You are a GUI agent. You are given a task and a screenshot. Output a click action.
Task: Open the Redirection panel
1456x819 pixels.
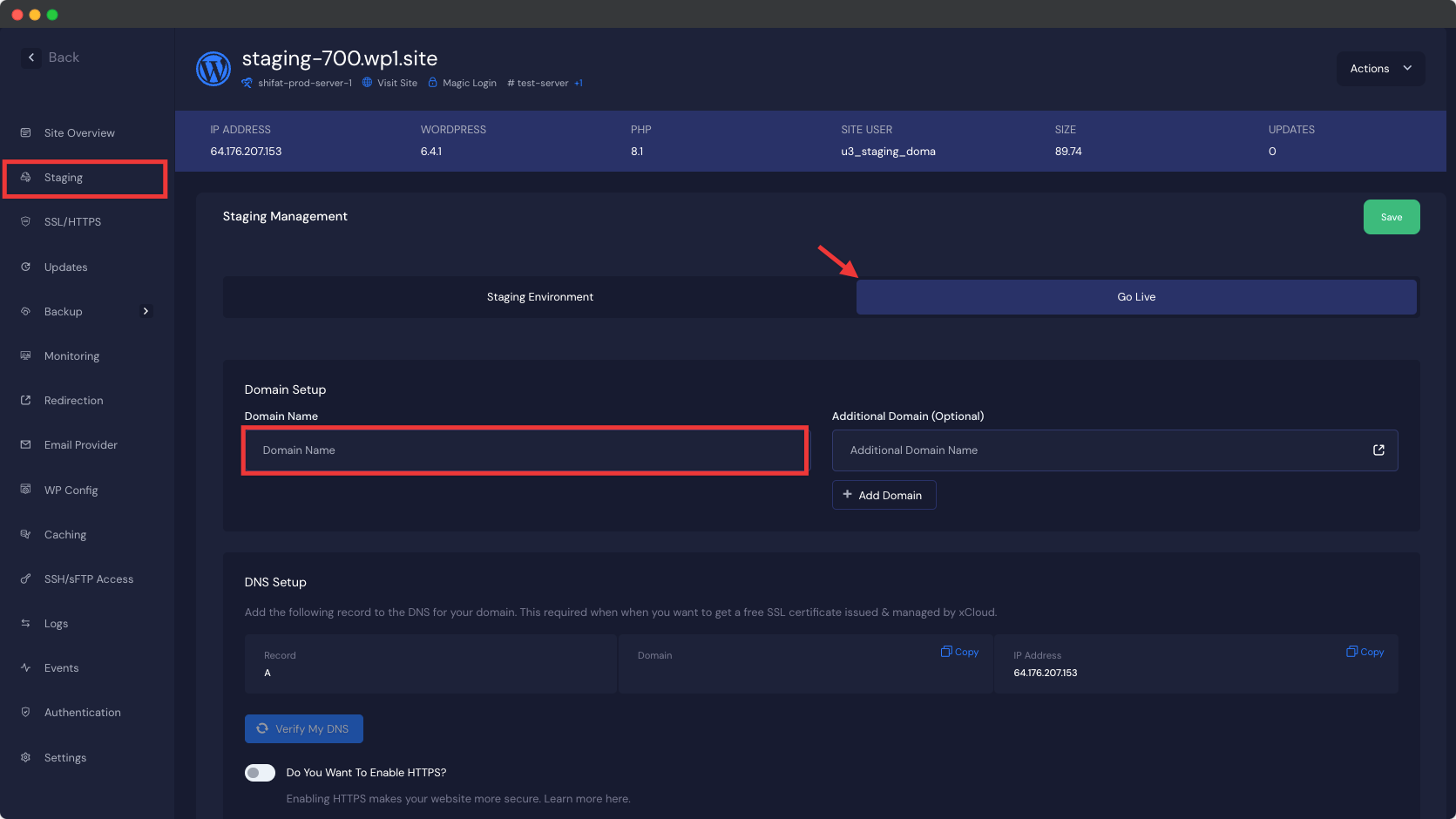click(73, 400)
